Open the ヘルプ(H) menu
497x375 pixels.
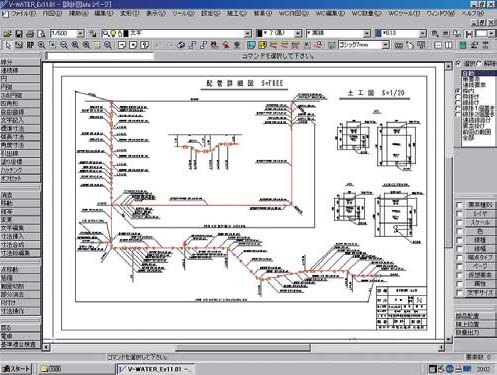point(473,14)
